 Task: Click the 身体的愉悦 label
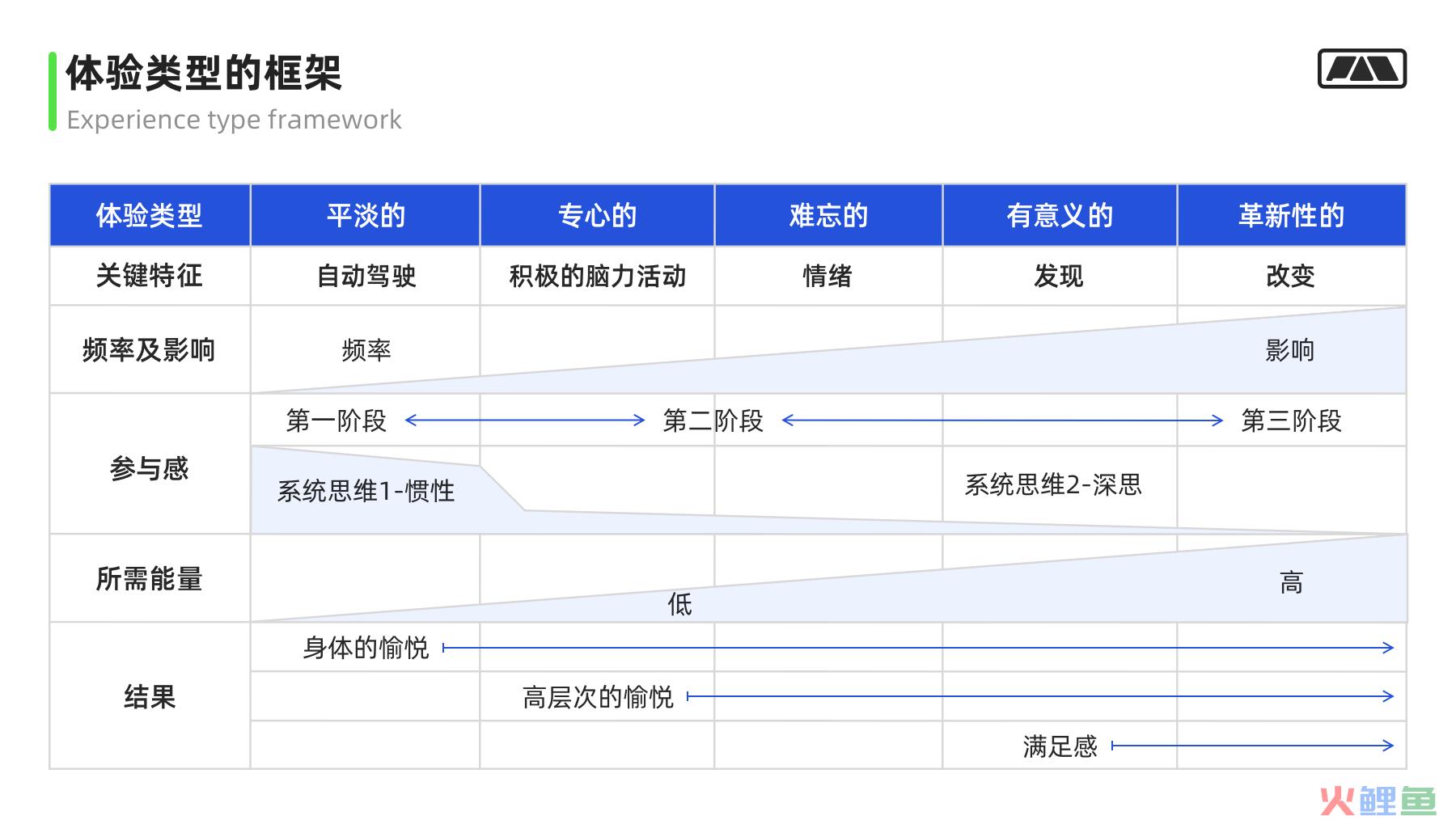366,648
